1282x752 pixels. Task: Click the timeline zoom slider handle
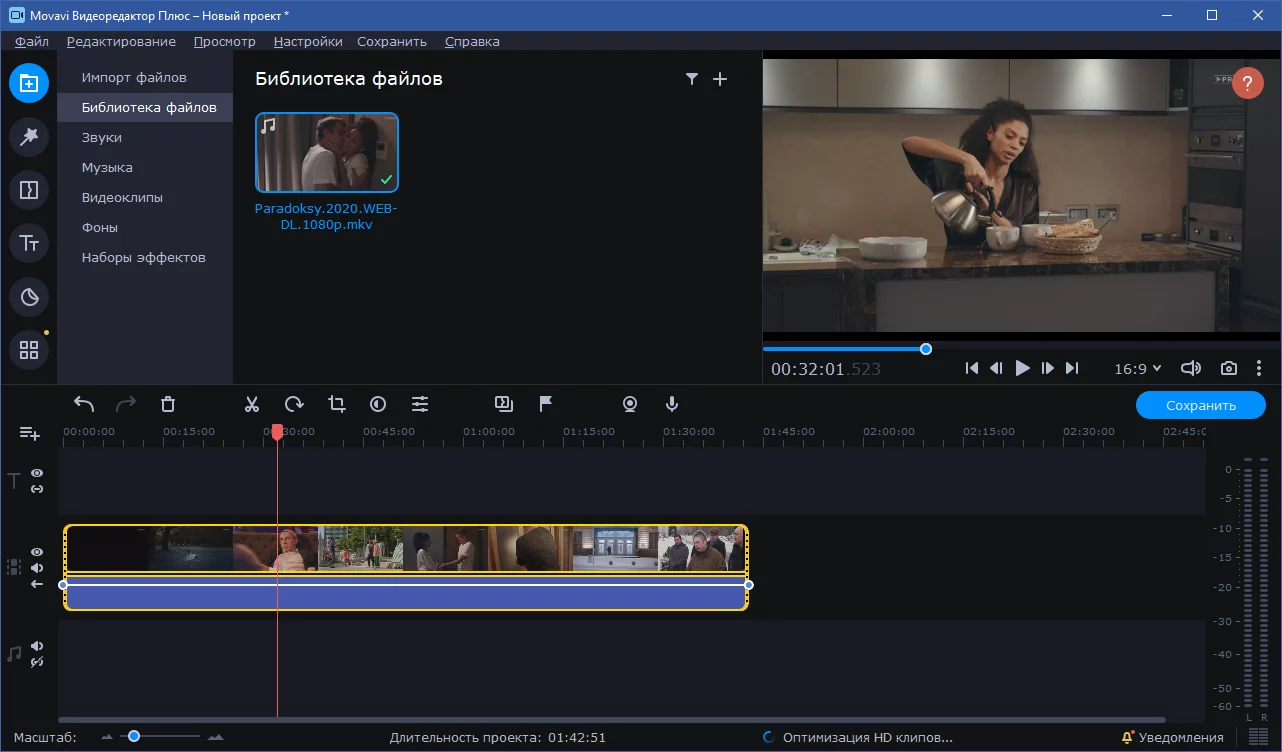click(x=133, y=736)
